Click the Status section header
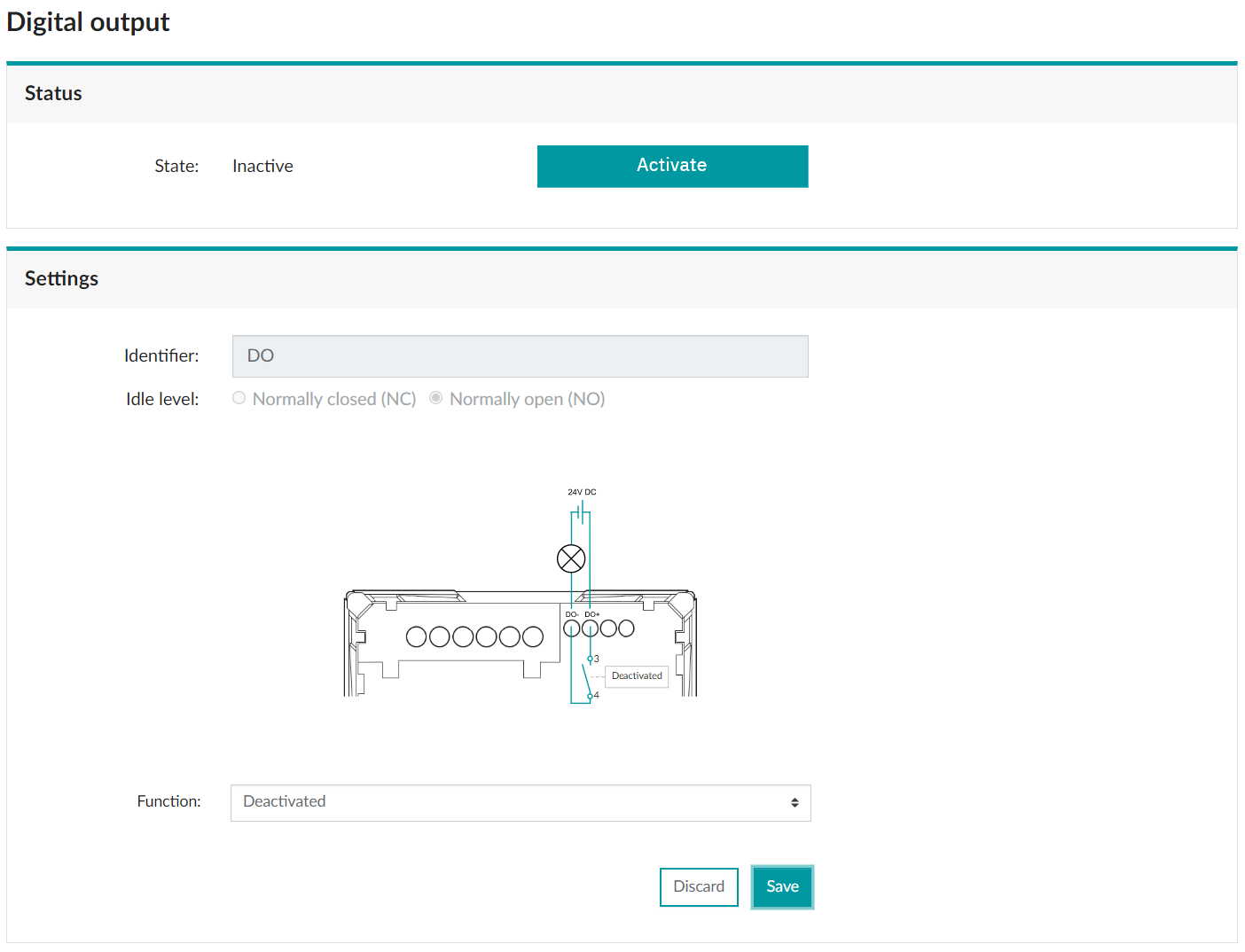The image size is (1245, 952). (53, 94)
